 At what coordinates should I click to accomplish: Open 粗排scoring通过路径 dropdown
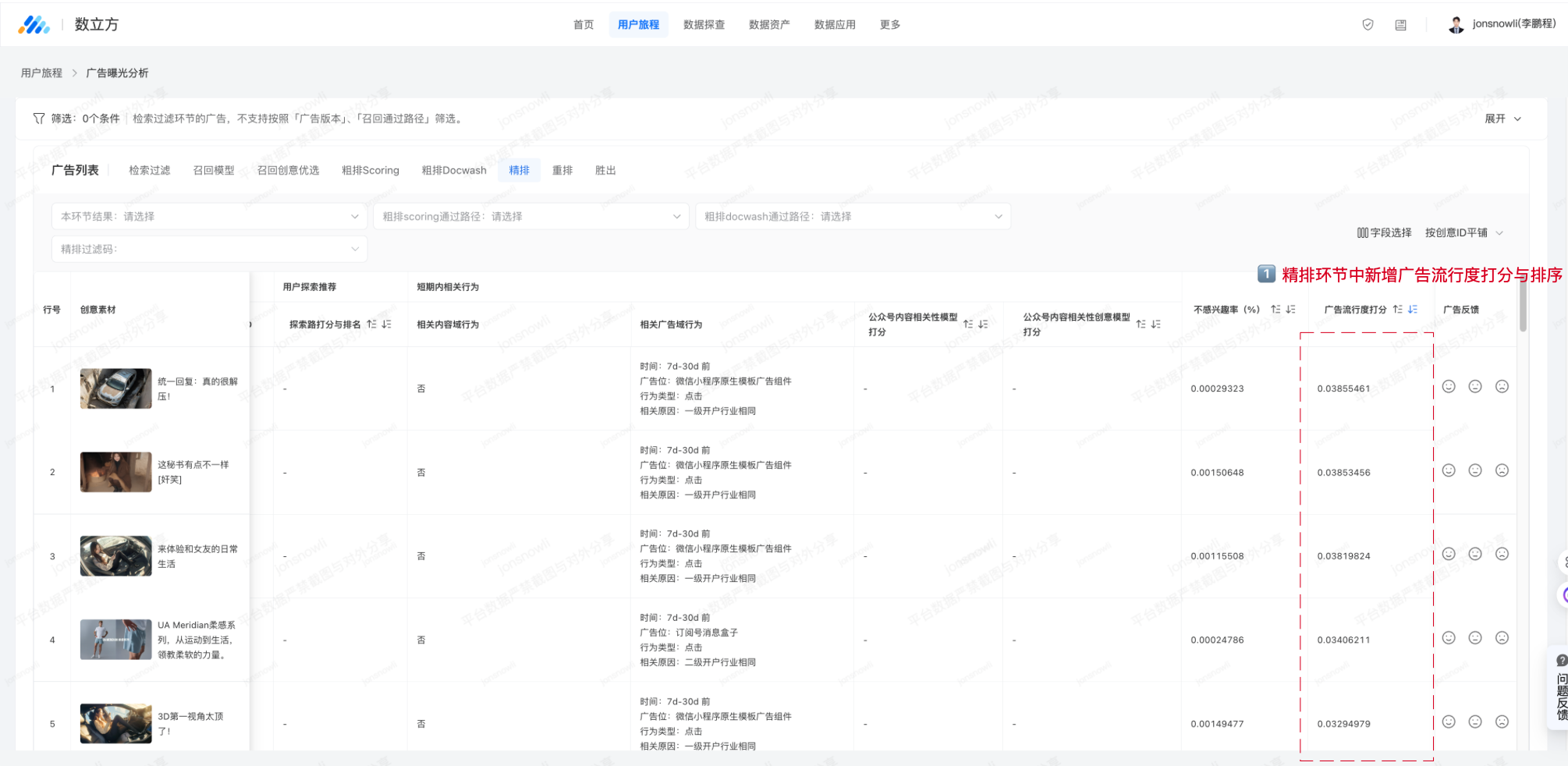pyautogui.click(x=531, y=216)
